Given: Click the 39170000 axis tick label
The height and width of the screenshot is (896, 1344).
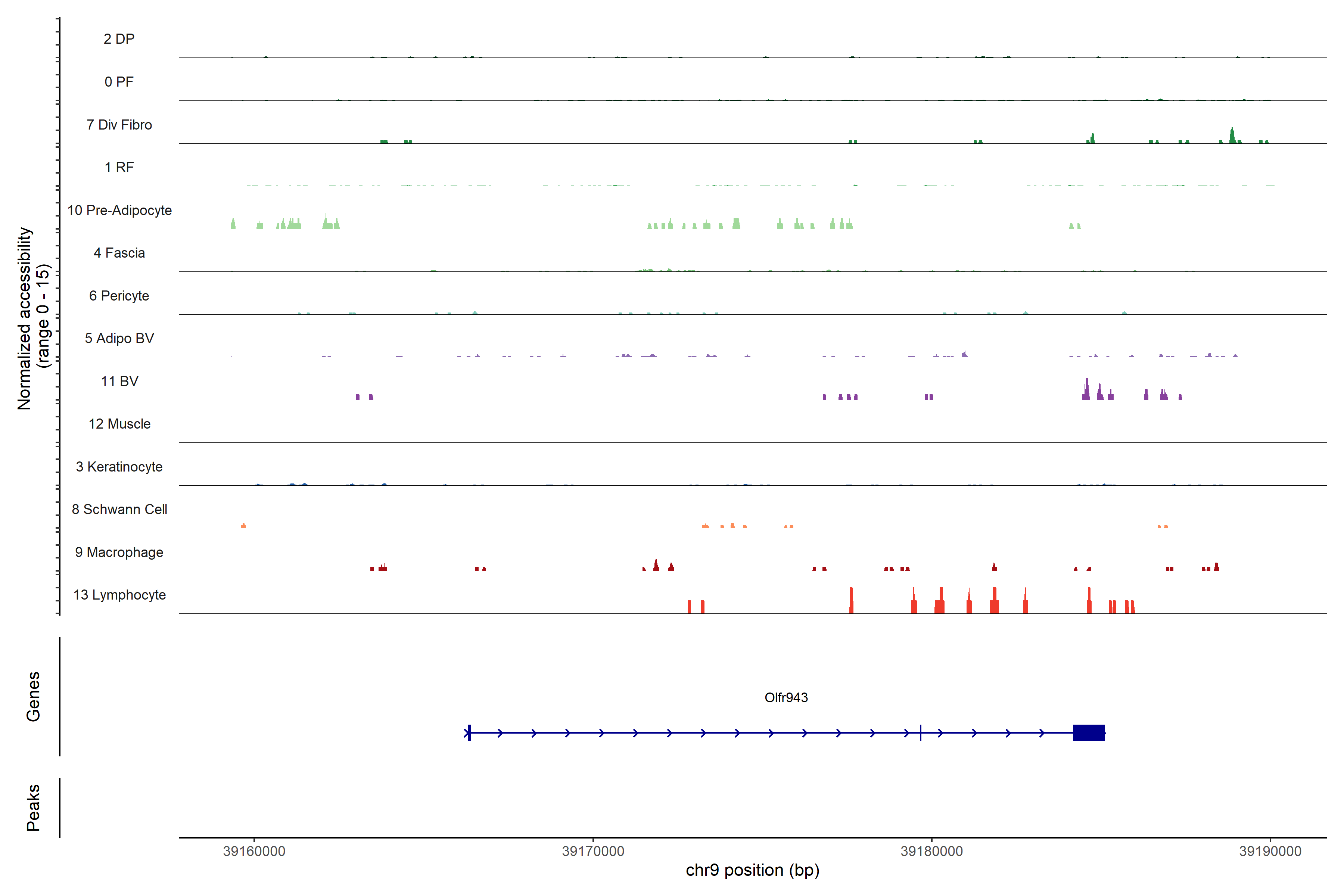Looking at the screenshot, I should point(593,851).
